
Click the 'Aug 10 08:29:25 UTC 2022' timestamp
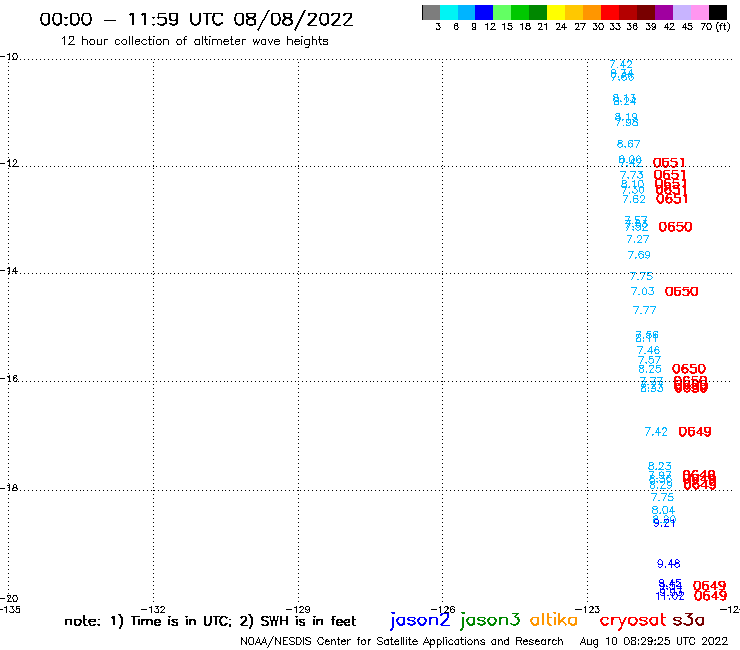click(654, 641)
